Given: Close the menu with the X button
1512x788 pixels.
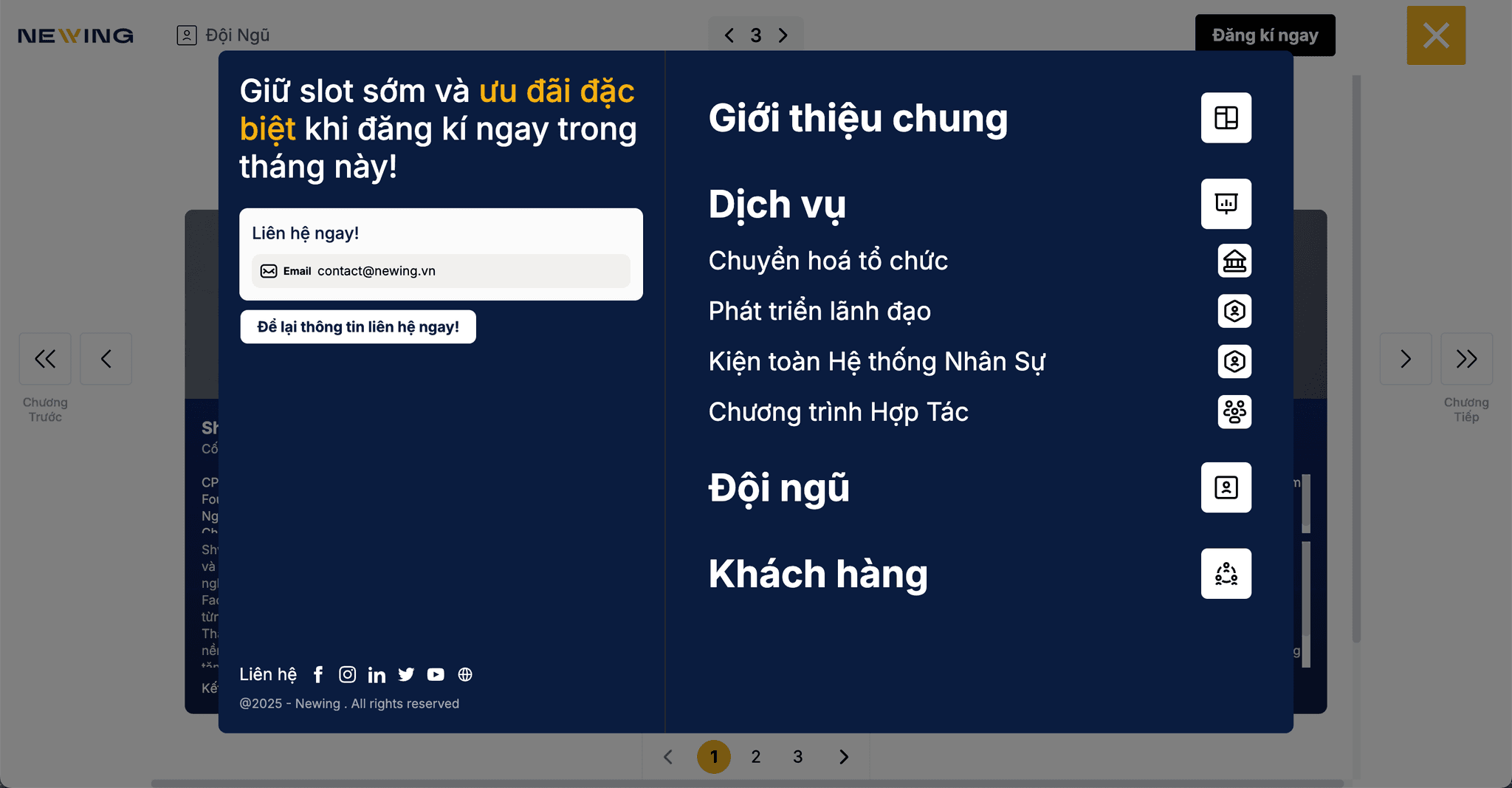Looking at the screenshot, I should [x=1436, y=35].
